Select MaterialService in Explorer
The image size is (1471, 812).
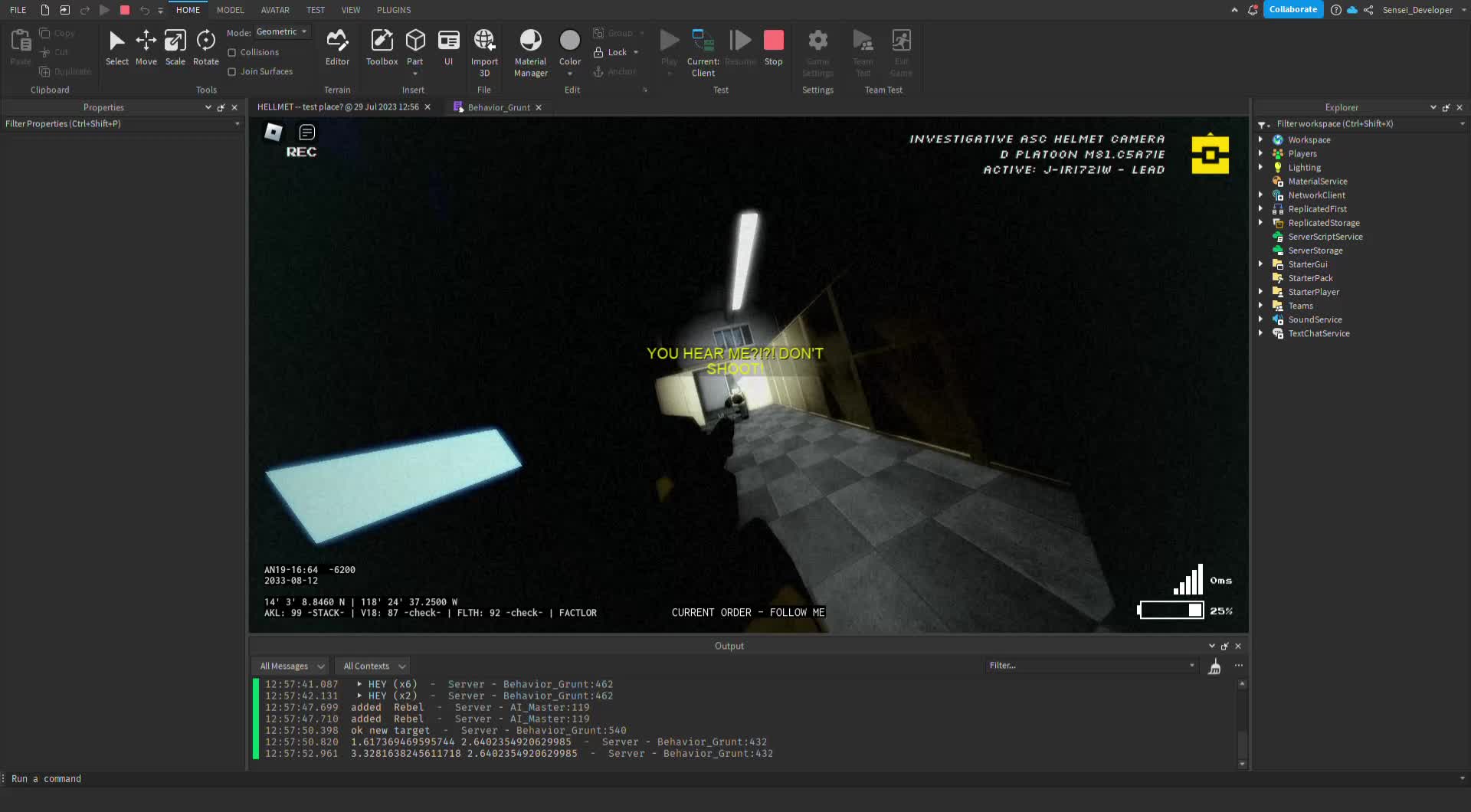(x=1317, y=182)
